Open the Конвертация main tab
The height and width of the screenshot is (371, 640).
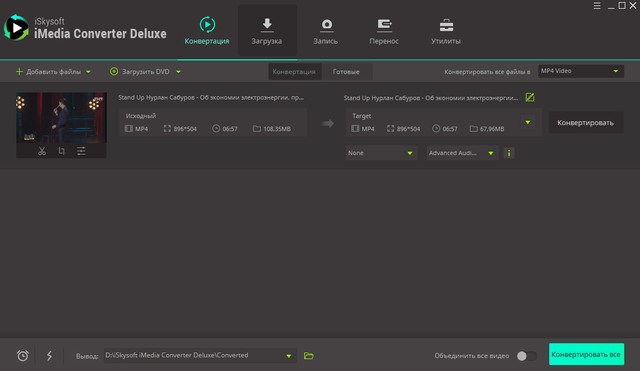(x=207, y=31)
